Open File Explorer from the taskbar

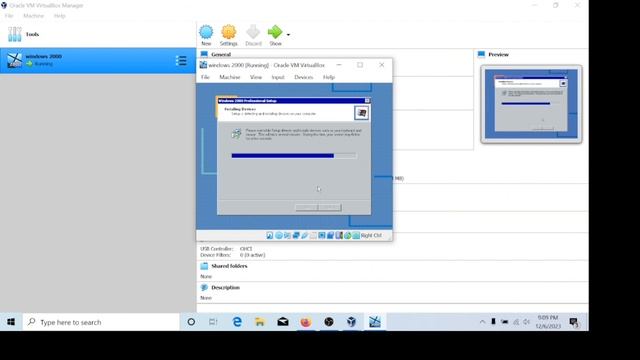[260, 322]
